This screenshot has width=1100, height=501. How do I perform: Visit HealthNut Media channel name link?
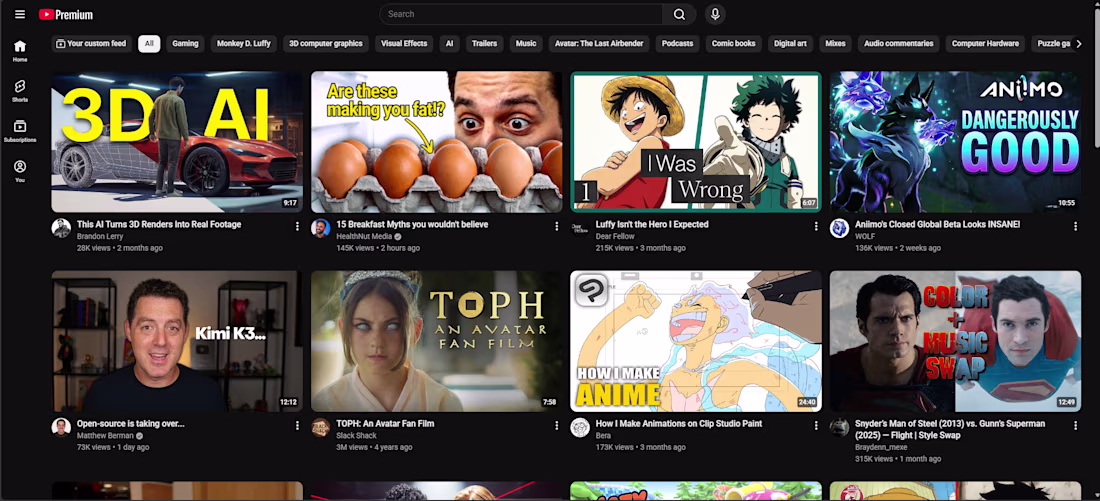point(364,236)
